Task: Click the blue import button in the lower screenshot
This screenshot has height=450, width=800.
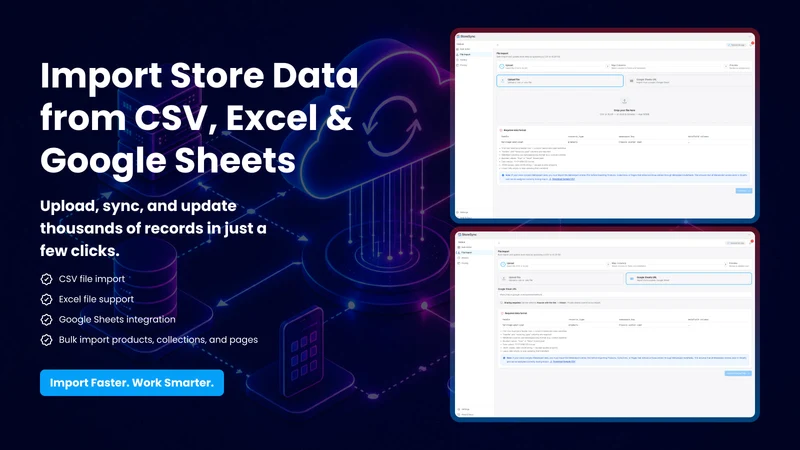Action: tap(738, 373)
